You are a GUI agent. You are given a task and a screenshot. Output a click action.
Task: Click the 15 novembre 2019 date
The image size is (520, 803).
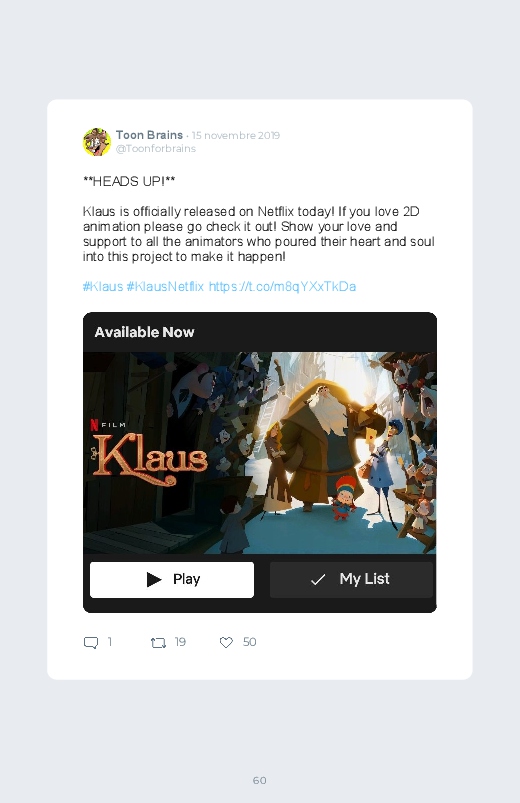pos(236,136)
